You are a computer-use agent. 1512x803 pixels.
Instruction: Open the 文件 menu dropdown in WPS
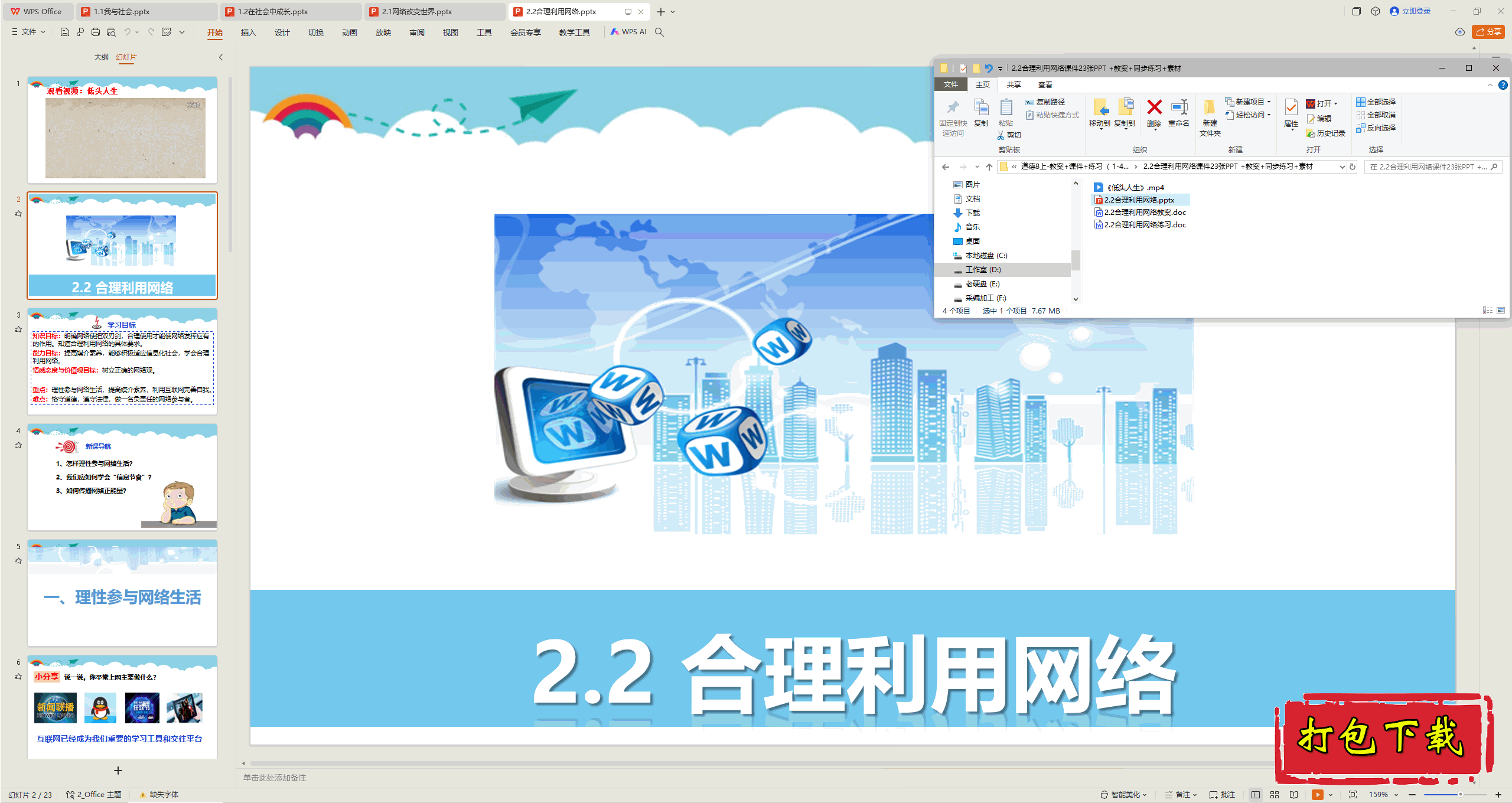click(x=28, y=32)
